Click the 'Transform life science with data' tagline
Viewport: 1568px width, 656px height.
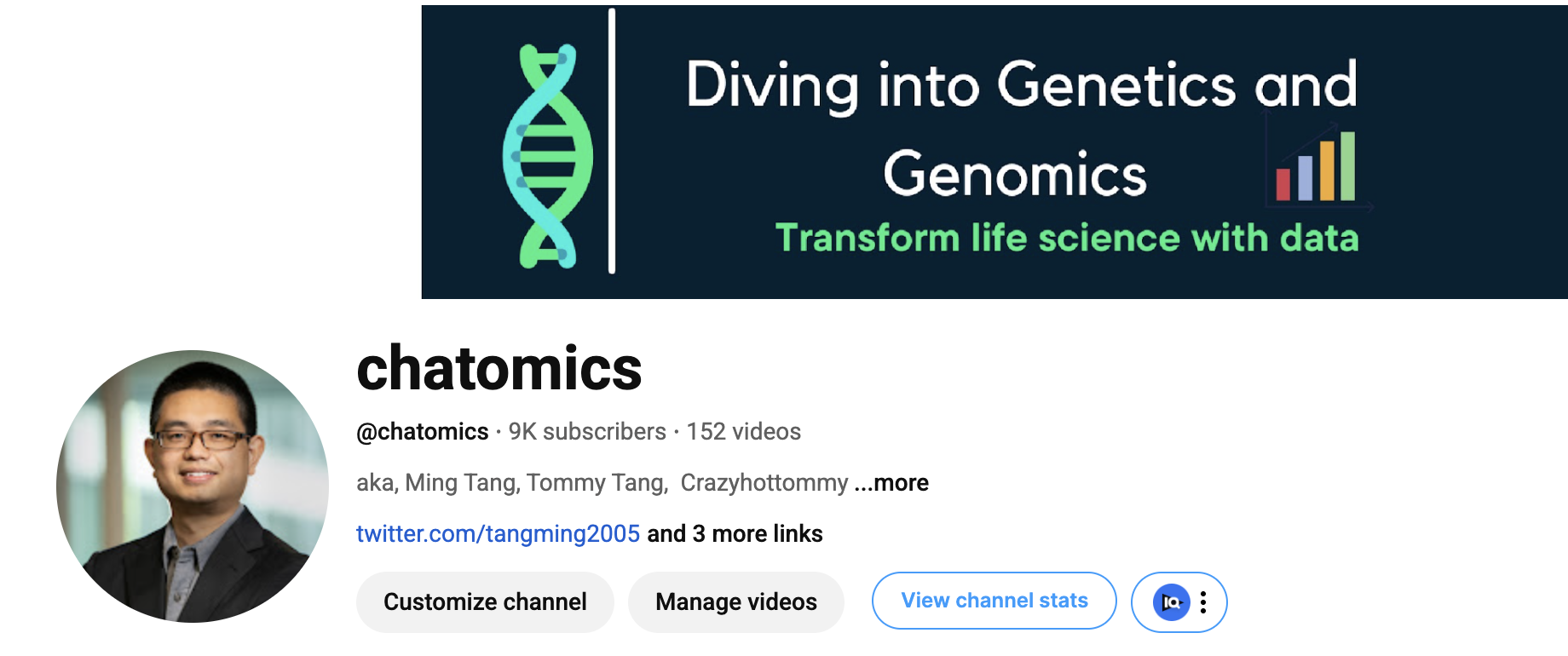click(1067, 238)
